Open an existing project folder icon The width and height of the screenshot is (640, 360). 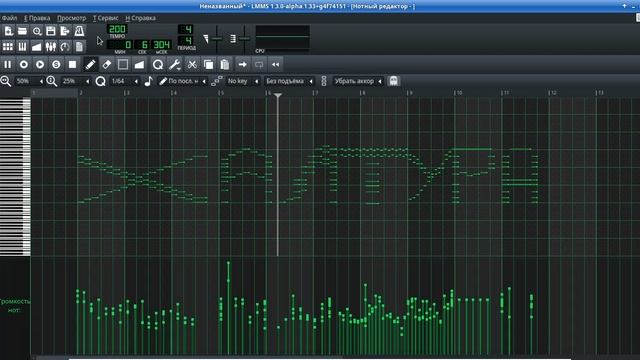(22, 31)
